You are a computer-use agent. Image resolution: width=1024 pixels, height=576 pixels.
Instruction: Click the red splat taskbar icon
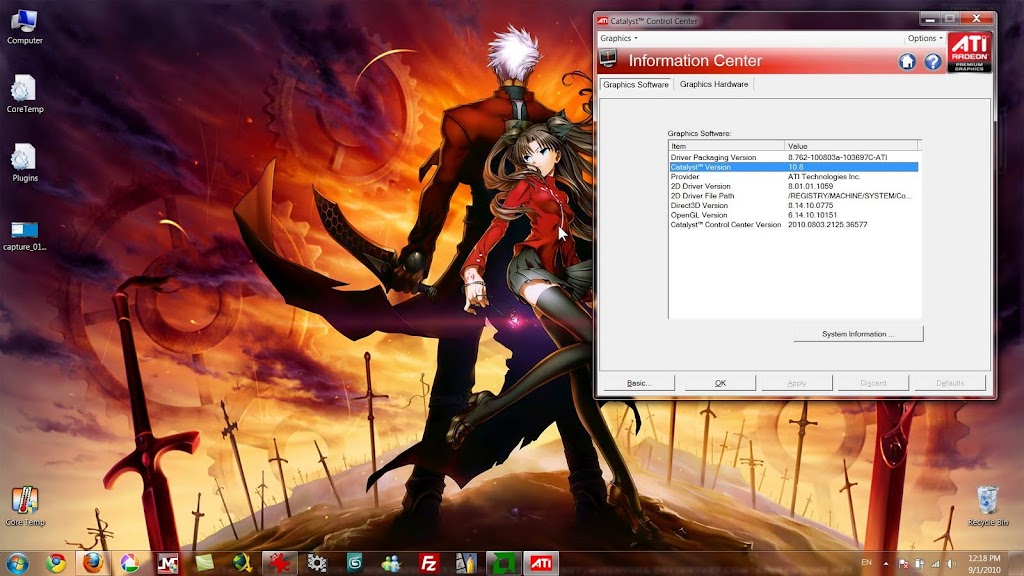tap(280, 563)
